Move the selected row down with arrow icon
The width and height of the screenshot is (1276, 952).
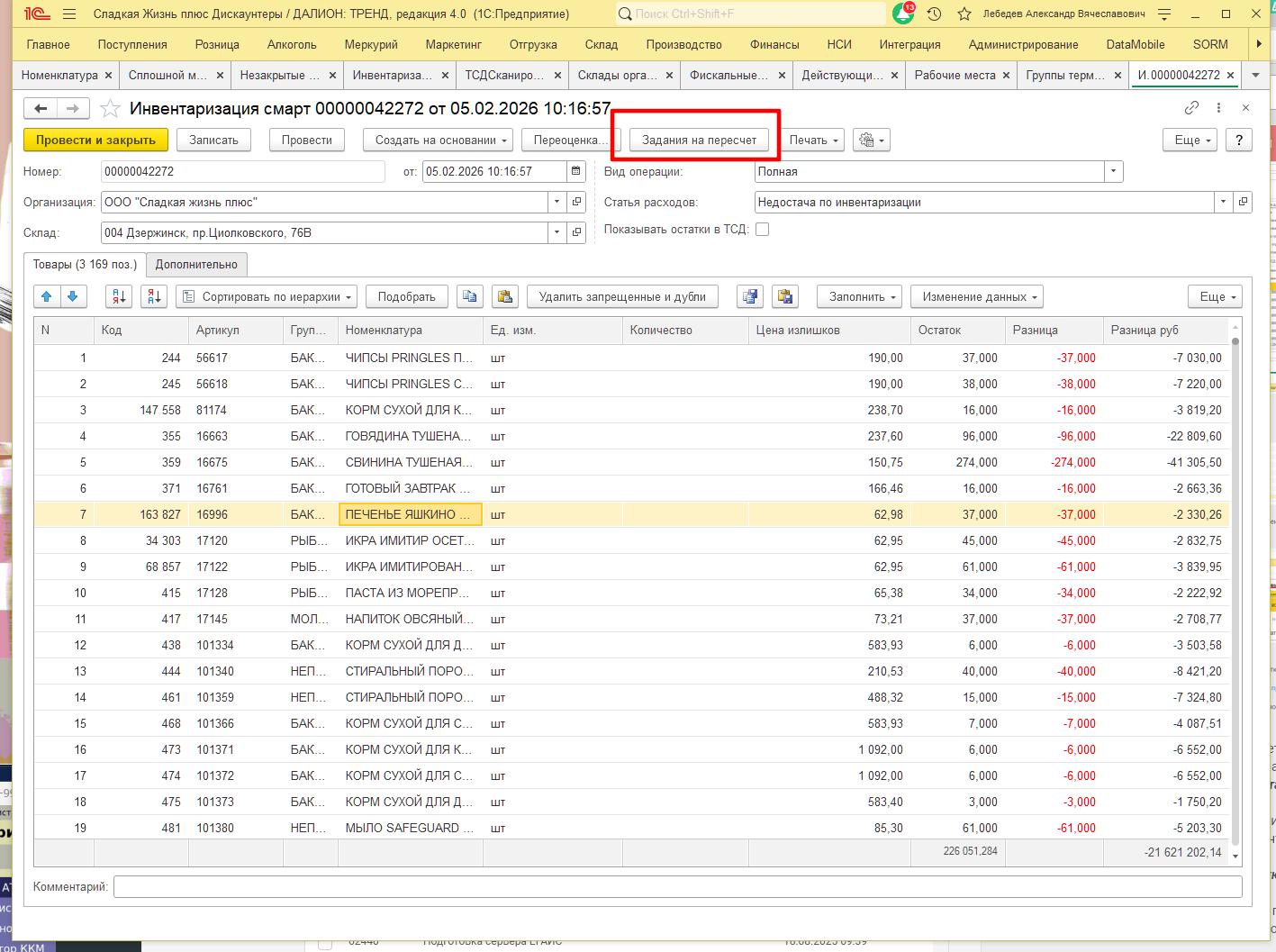click(x=73, y=296)
